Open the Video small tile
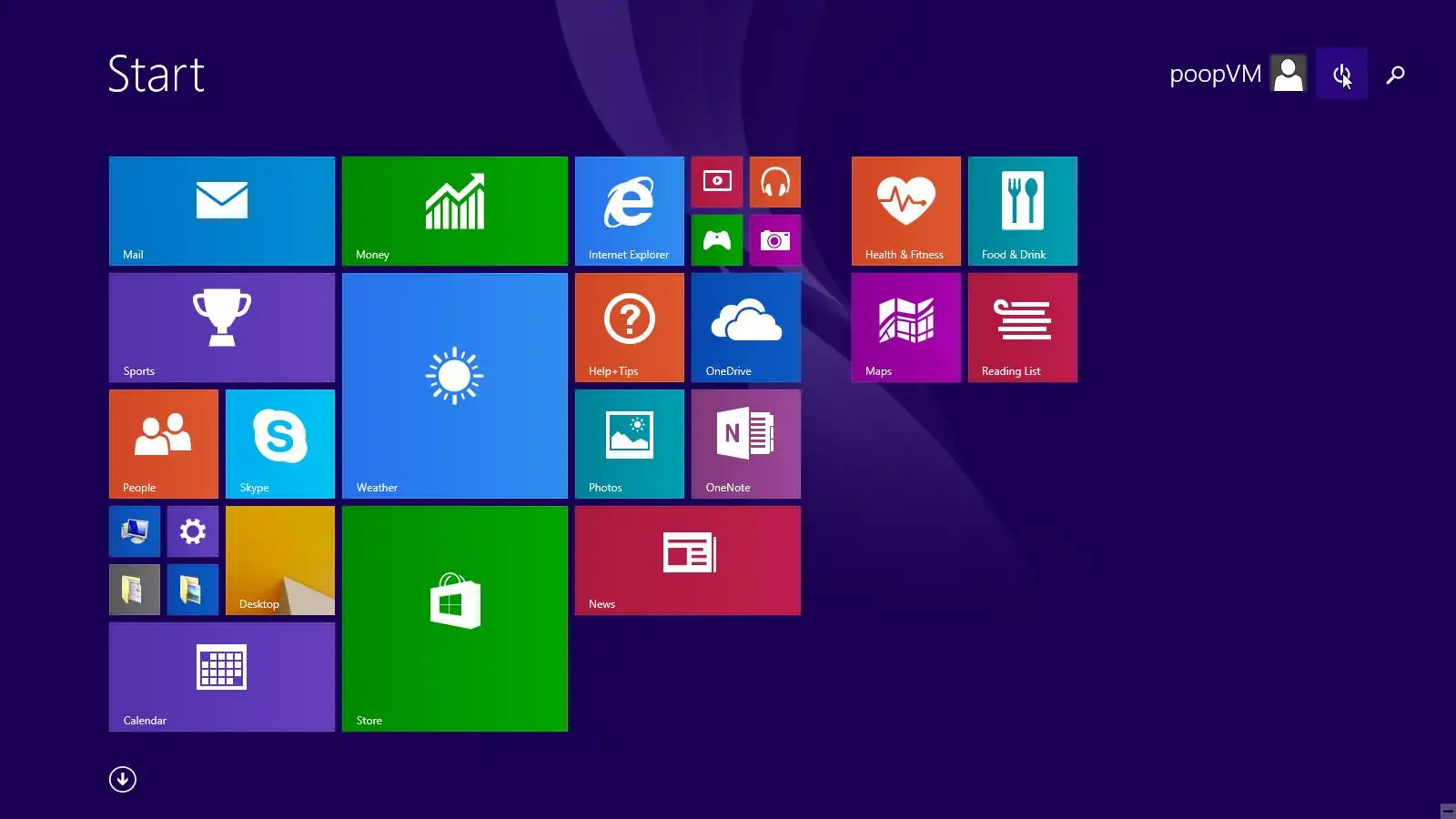The width and height of the screenshot is (1456, 819). pyautogui.click(x=717, y=182)
